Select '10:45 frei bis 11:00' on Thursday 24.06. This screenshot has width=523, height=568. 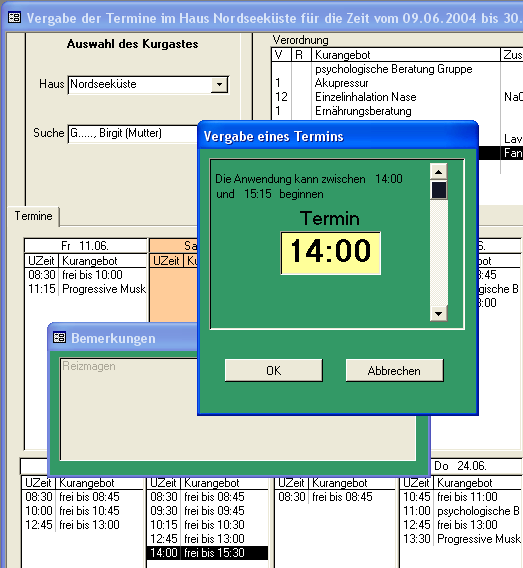tap(461, 497)
